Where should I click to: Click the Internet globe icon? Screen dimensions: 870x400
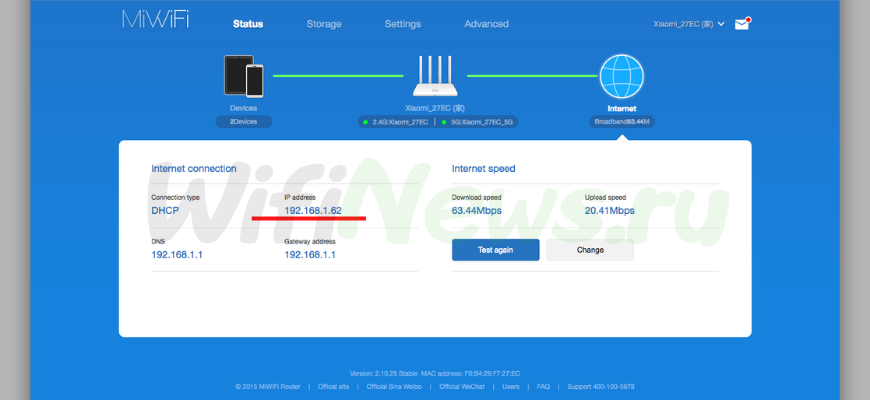(x=622, y=76)
